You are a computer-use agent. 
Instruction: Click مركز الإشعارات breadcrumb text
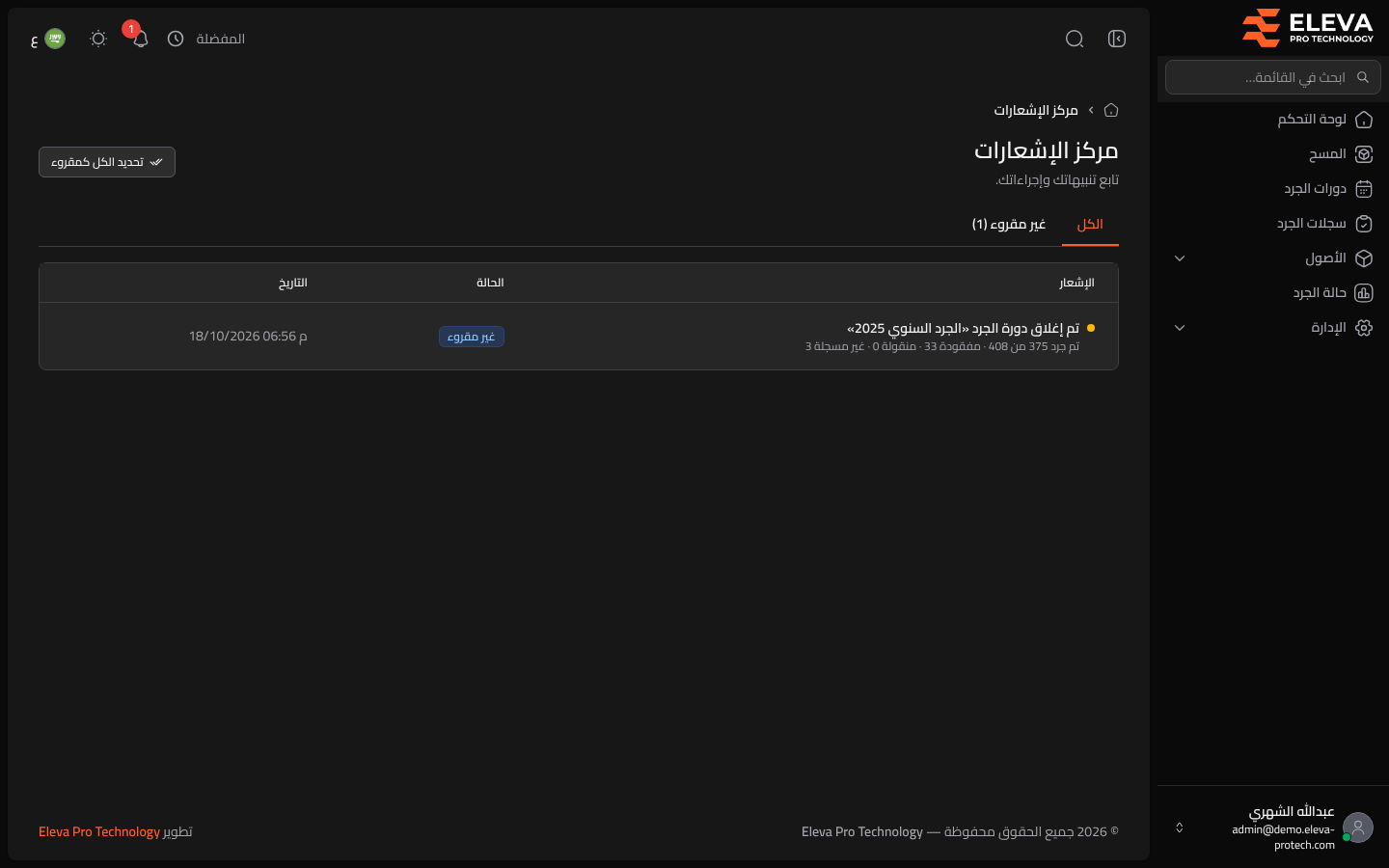(1036, 110)
